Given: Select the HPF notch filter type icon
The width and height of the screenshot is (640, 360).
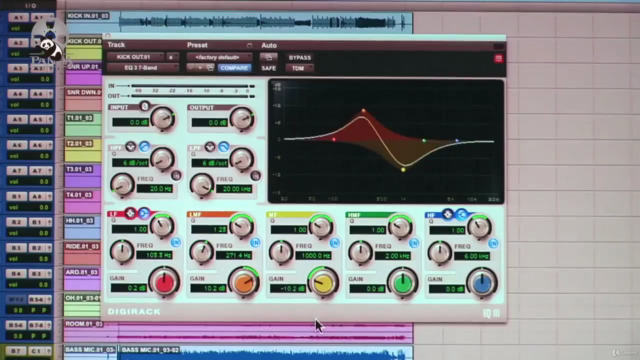Looking at the screenshot, I should point(131,146).
